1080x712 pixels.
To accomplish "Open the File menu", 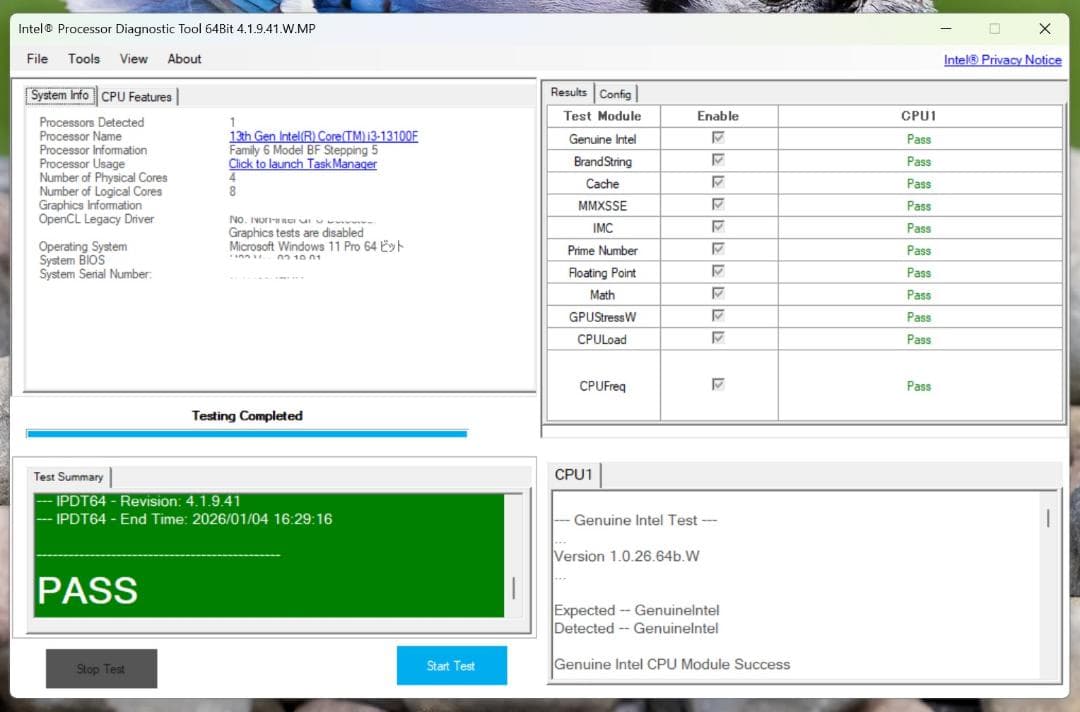I will 37,59.
